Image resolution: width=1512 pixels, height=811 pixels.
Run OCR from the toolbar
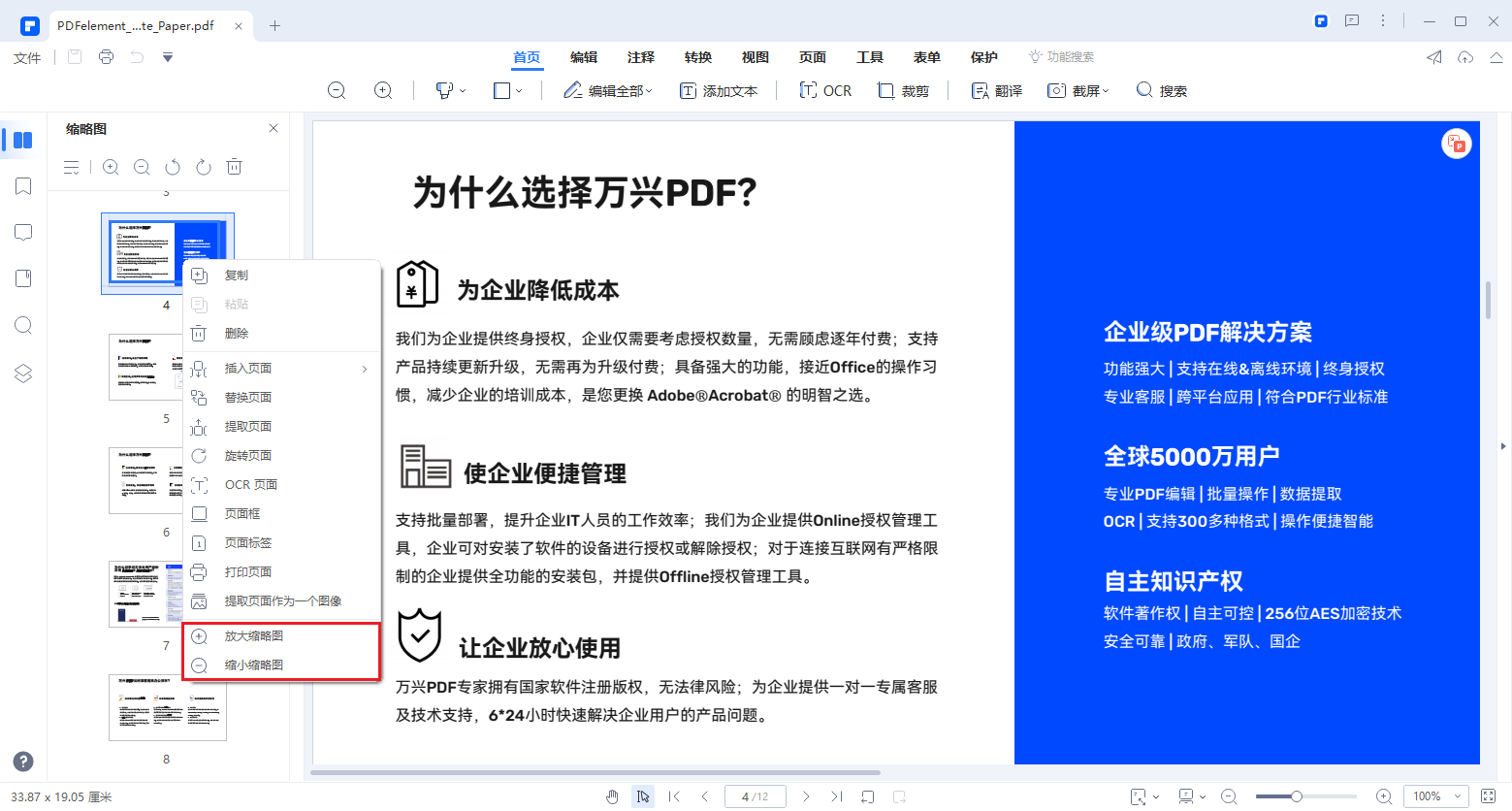(x=825, y=89)
